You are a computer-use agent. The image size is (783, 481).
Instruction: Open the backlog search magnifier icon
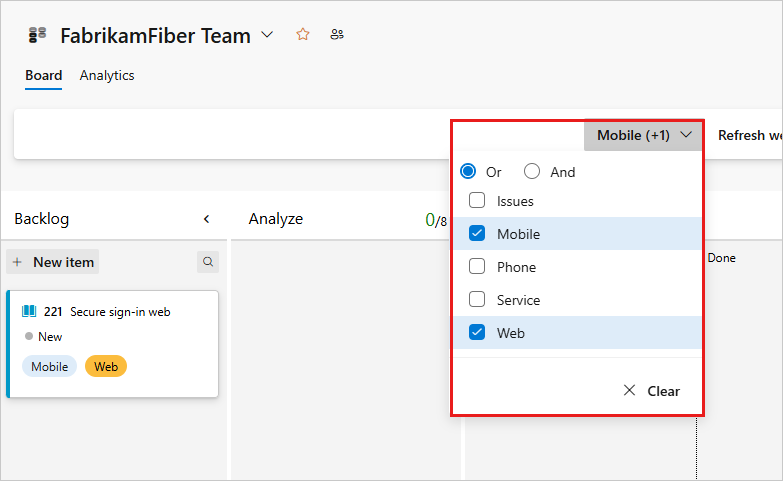pyautogui.click(x=208, y=262)
